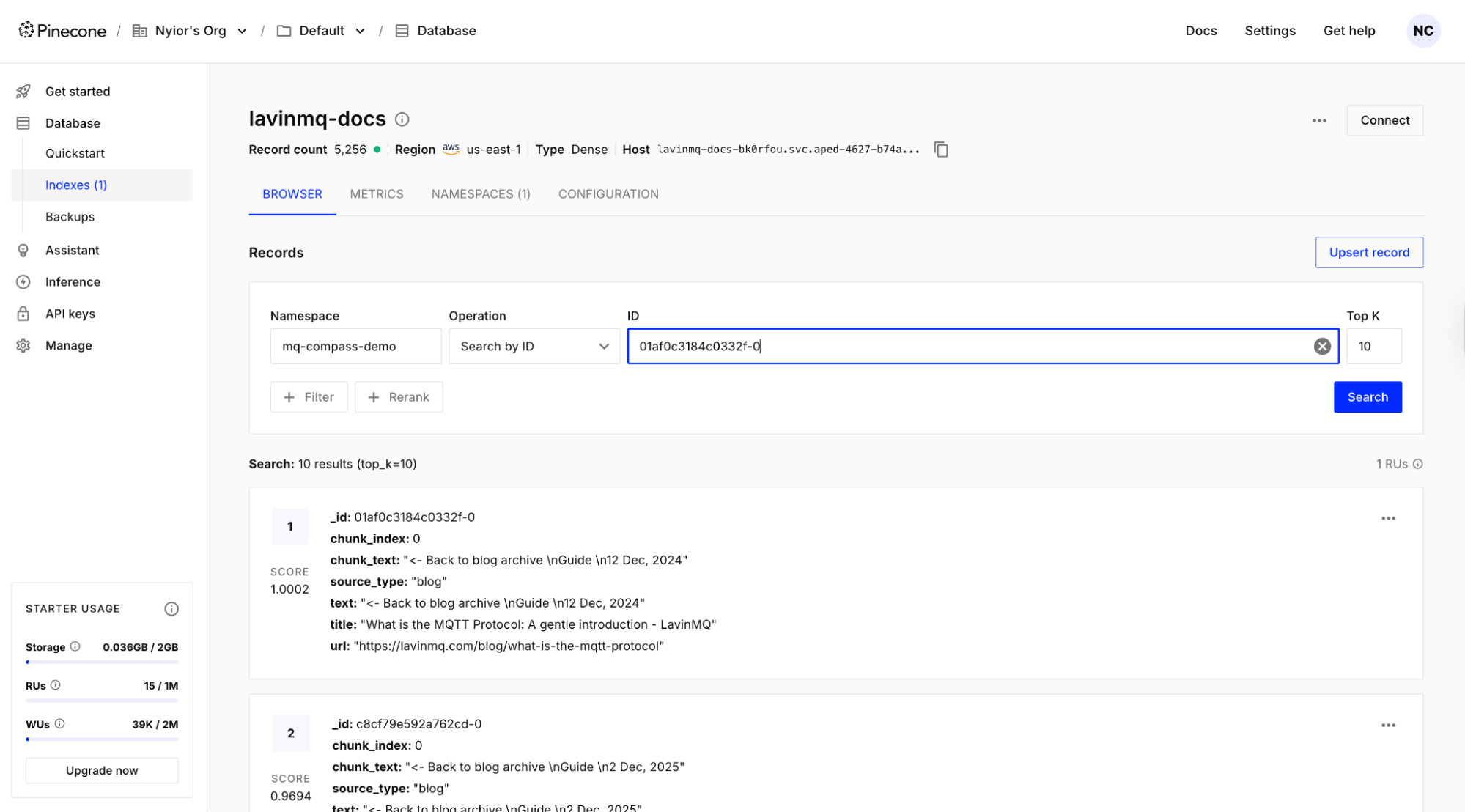
Task: Click the 'lavinmq-docs' index heading
Action: coord(317,119)
